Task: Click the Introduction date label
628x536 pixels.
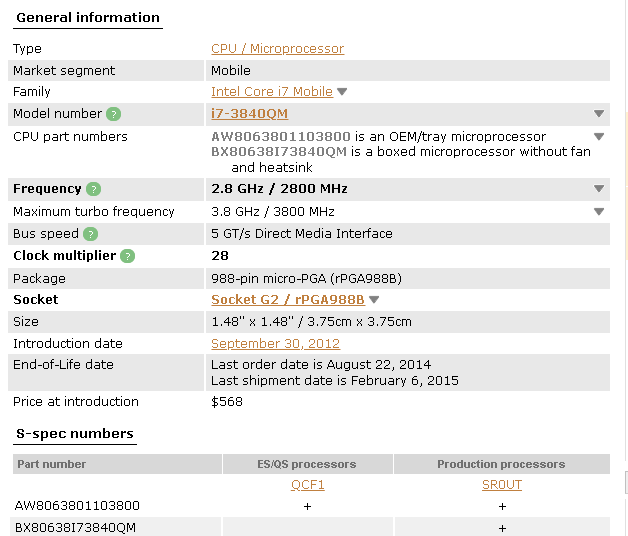Action: [68, 344]
